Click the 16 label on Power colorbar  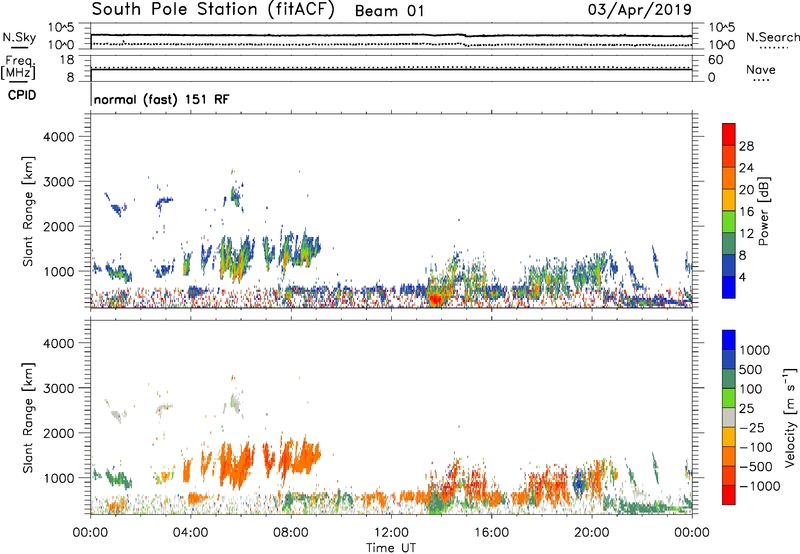coord(746,212)
